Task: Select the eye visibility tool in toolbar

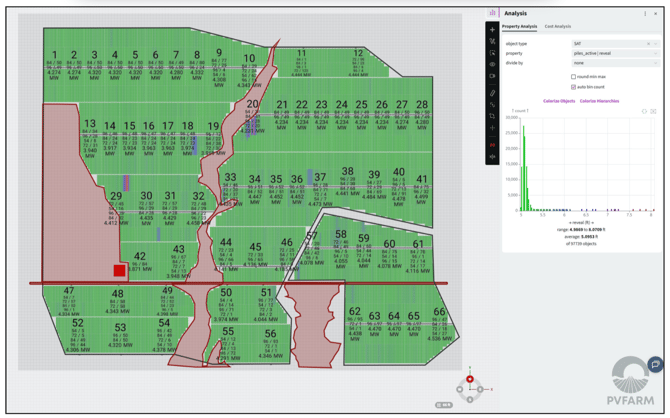Action: [x=492, y=64]
